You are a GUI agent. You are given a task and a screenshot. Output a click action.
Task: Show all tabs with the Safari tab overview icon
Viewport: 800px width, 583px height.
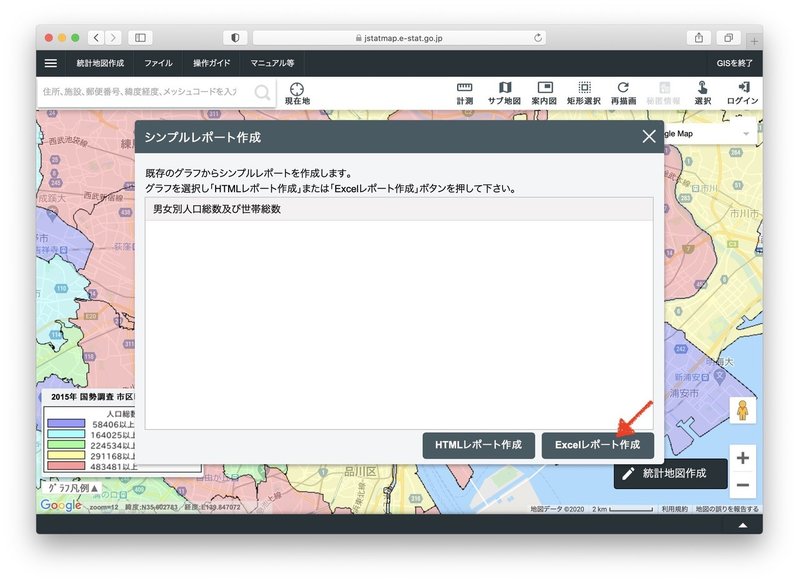tap(729, 38)
